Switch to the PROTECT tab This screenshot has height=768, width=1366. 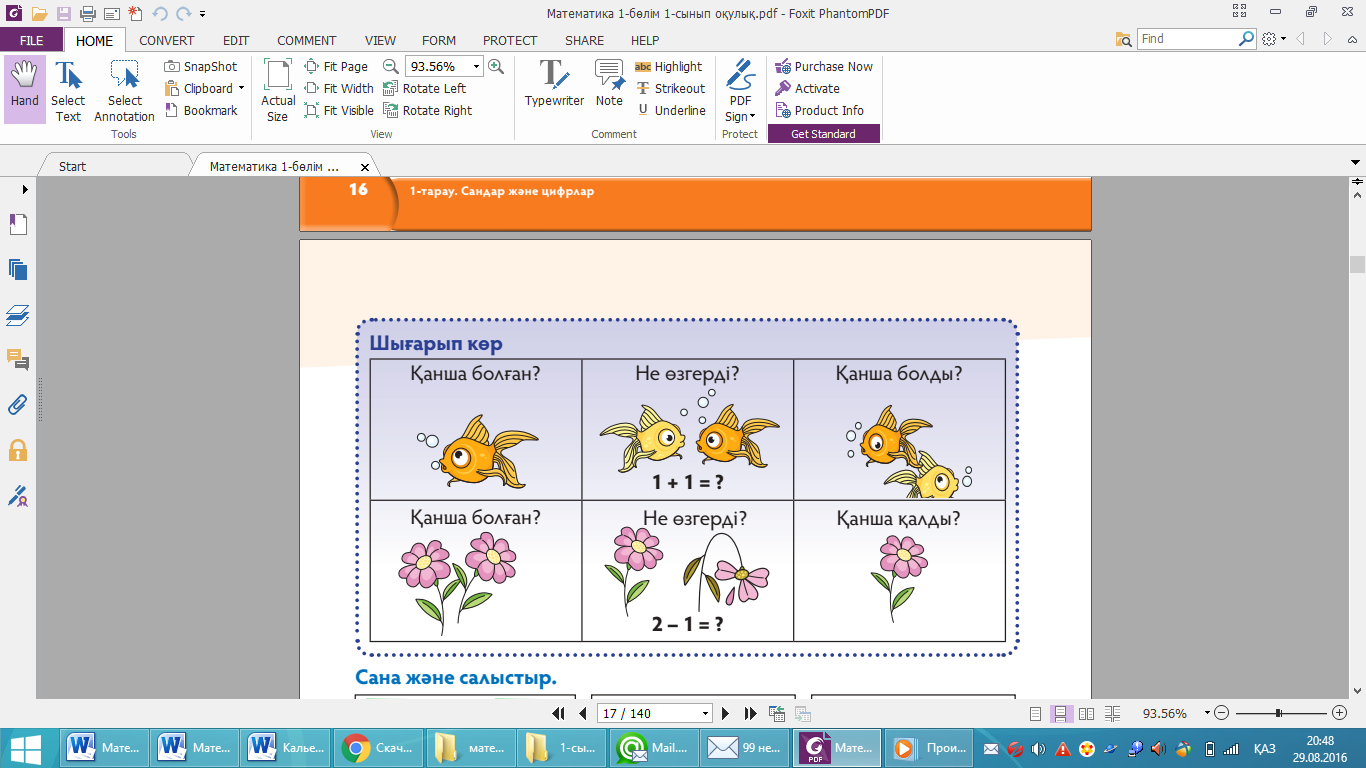pos(510,40)
